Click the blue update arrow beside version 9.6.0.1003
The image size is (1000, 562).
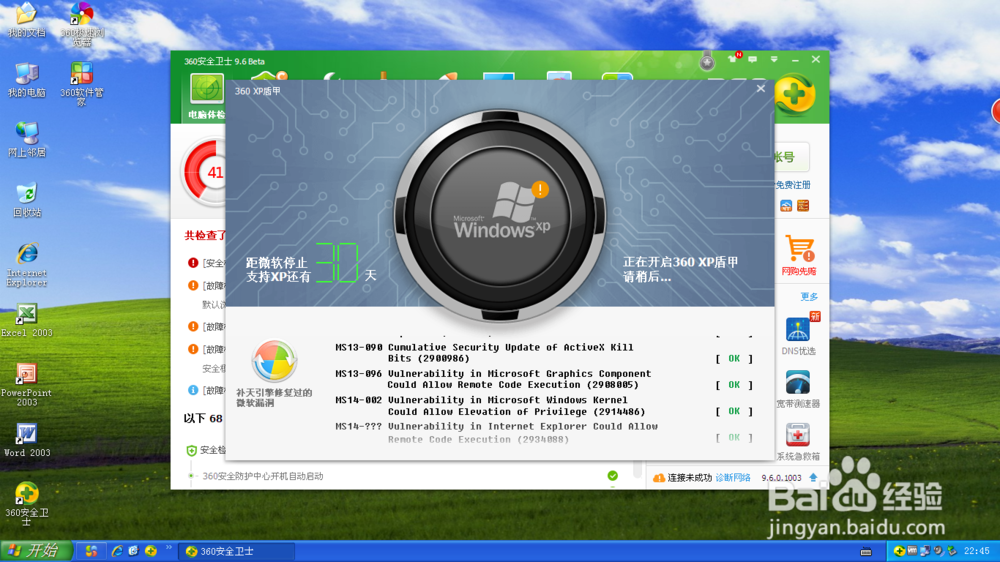tap(813, 478)
